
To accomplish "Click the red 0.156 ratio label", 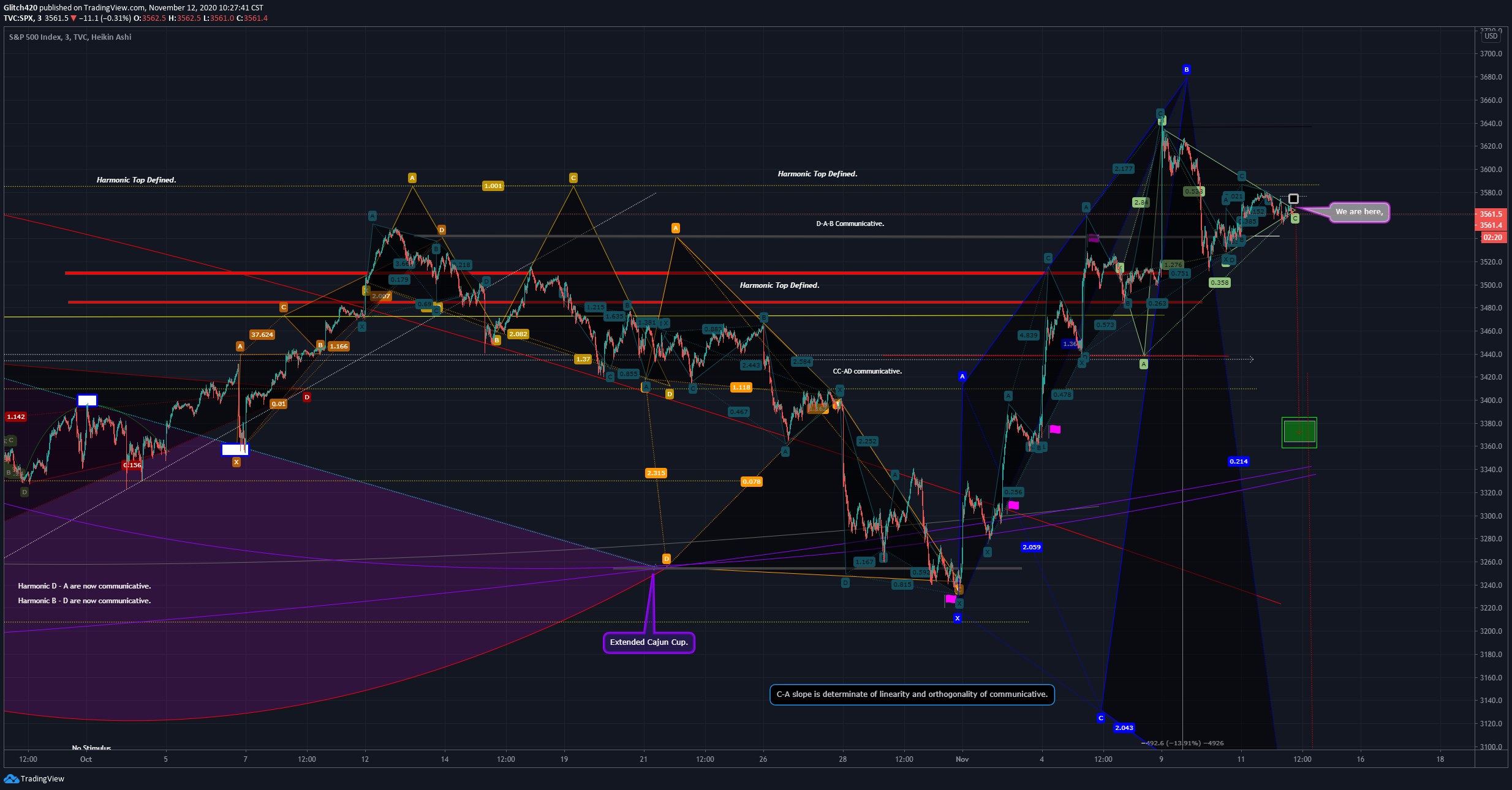I will pyautogui.click(x=132, y=465).
